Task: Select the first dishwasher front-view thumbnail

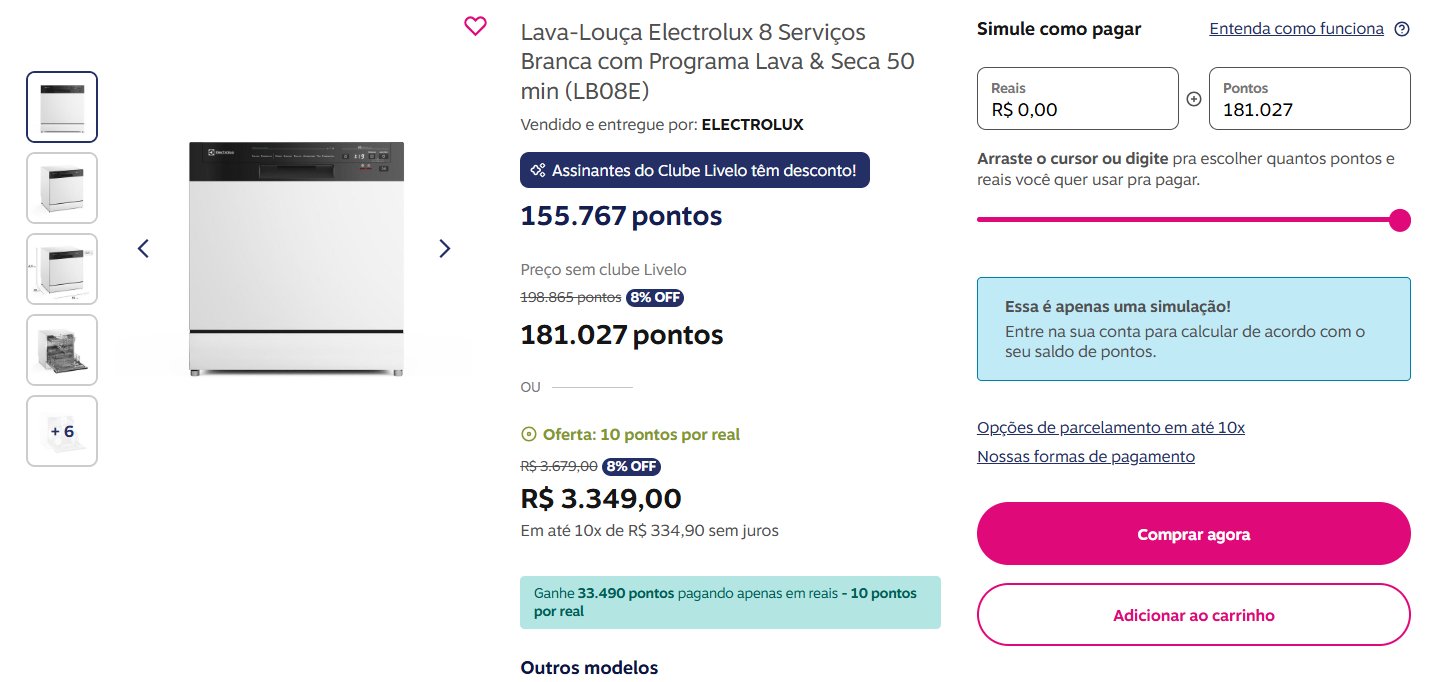Action: pos(62,107)
